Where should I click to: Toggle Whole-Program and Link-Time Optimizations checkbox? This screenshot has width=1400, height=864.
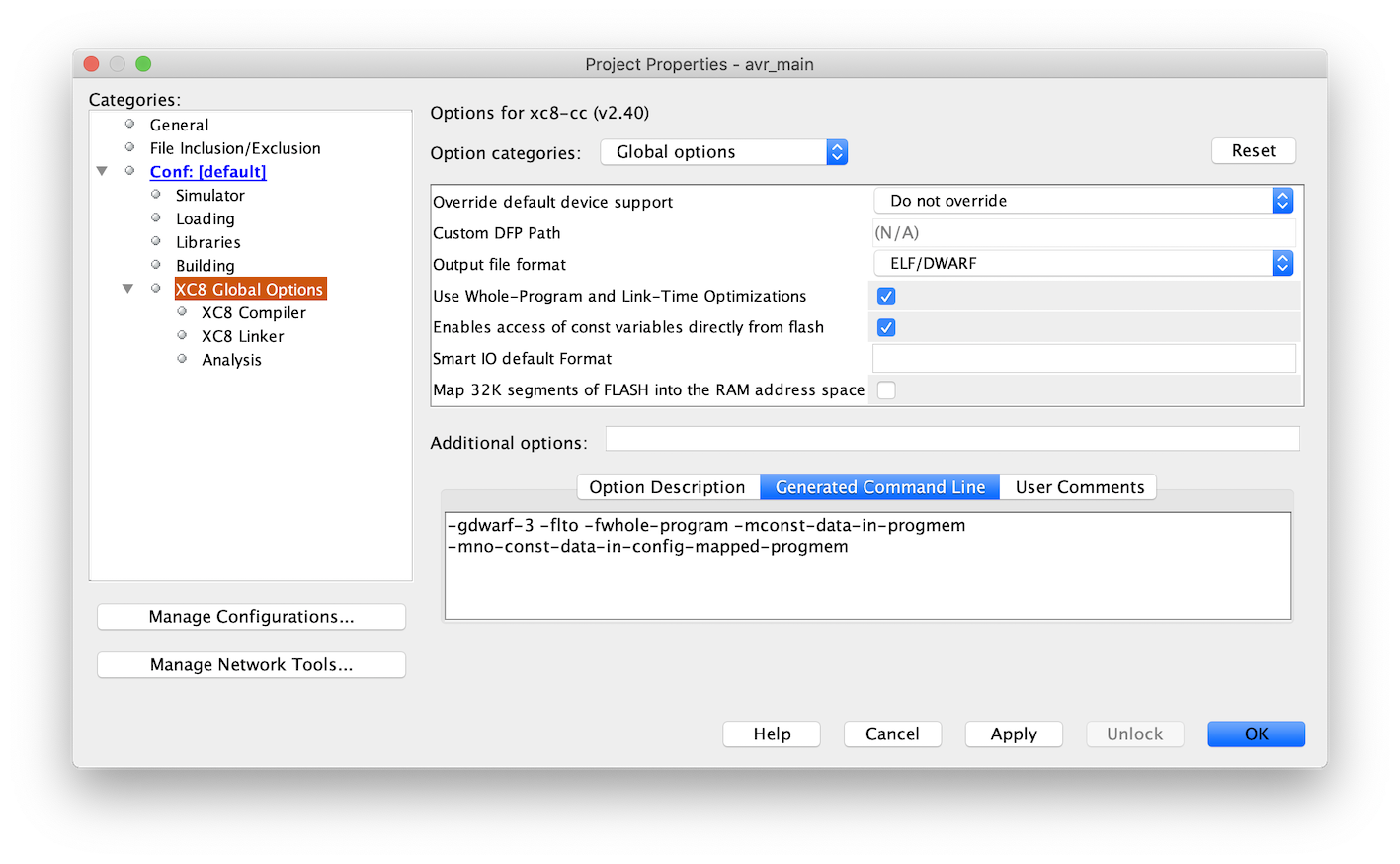(886, 297)
